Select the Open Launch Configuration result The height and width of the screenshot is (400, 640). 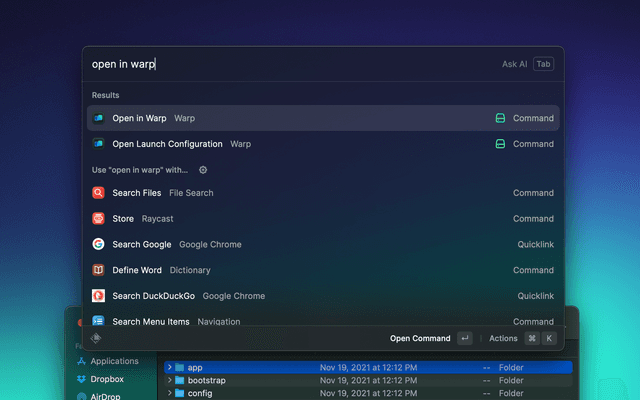click(x=323, y=144)
